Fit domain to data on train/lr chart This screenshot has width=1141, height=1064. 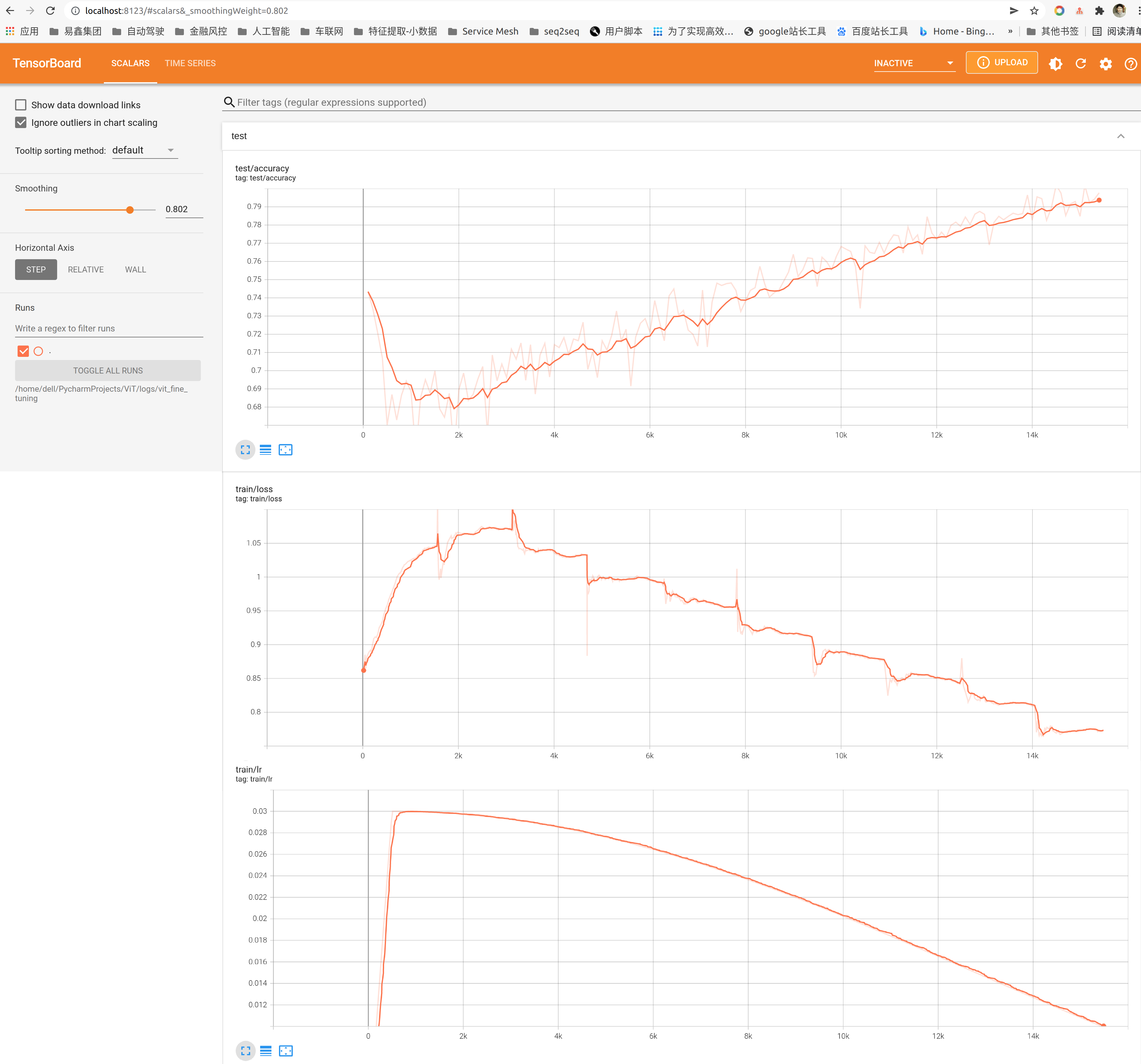(286, 1051)
